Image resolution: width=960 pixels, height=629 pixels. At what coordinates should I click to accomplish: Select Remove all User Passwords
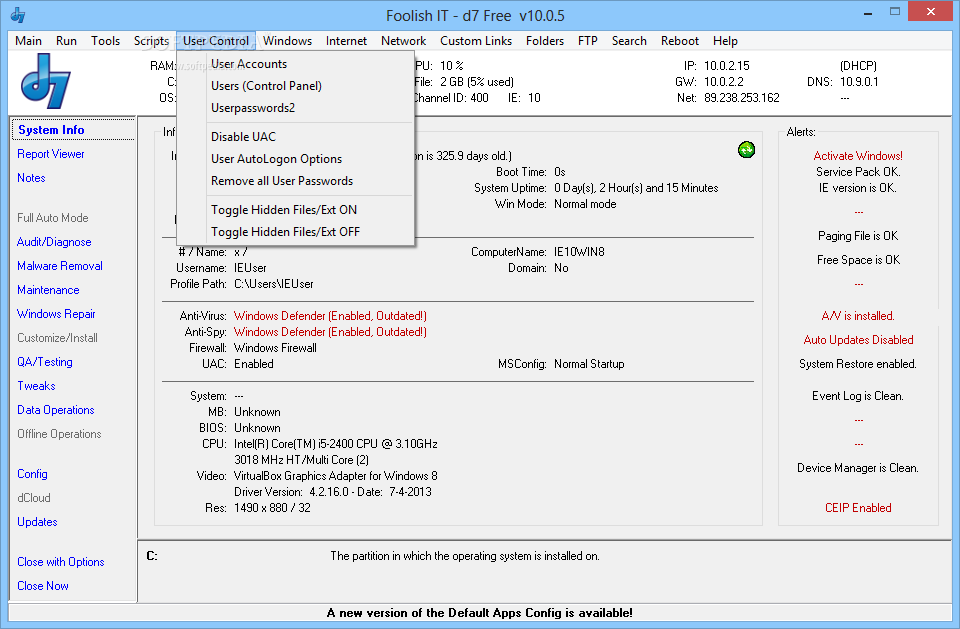[295, 181]
